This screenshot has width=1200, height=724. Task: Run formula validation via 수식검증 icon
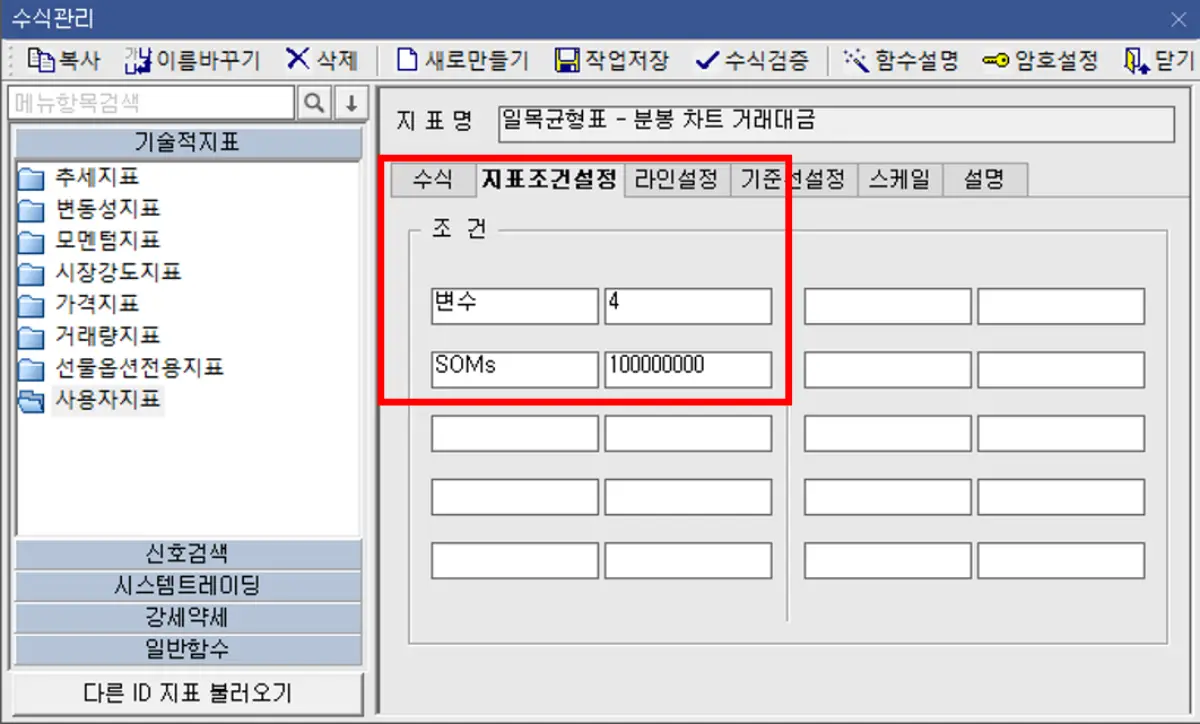tap(750, 60)
